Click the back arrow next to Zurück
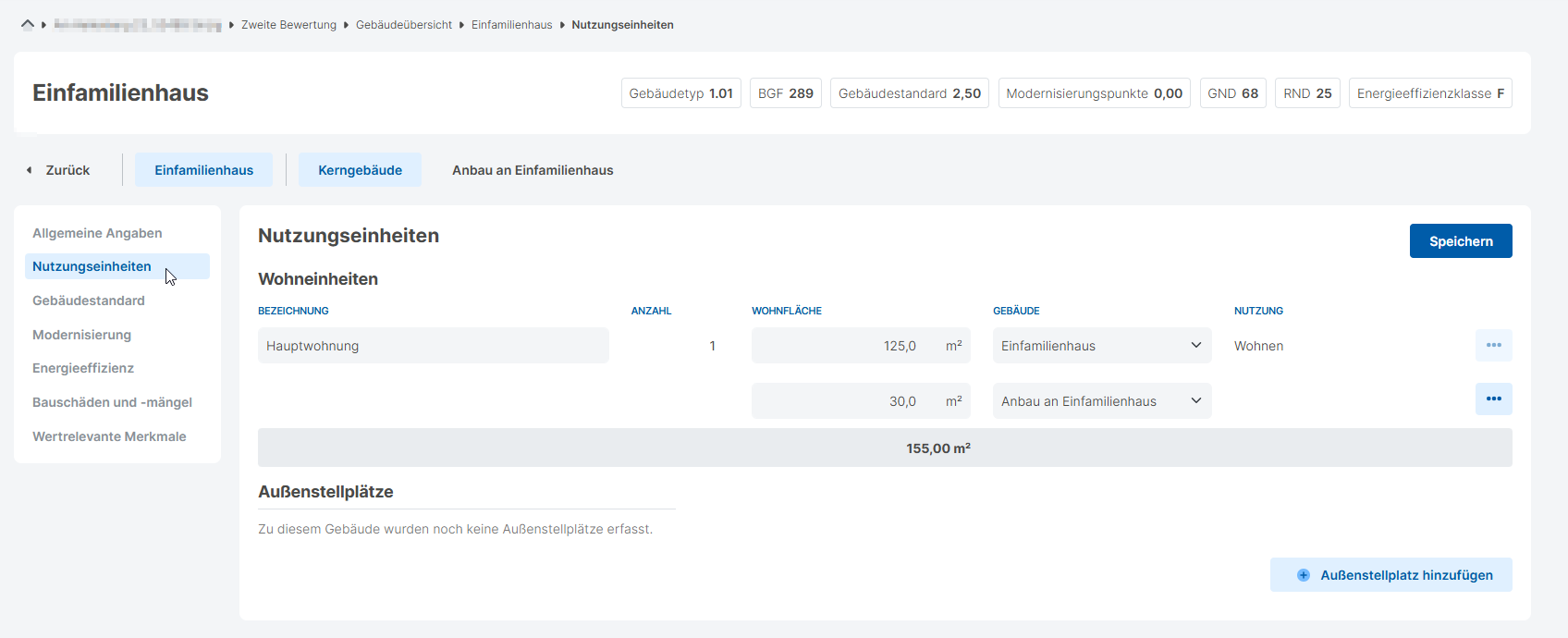1568x638 pixels. 30,170
